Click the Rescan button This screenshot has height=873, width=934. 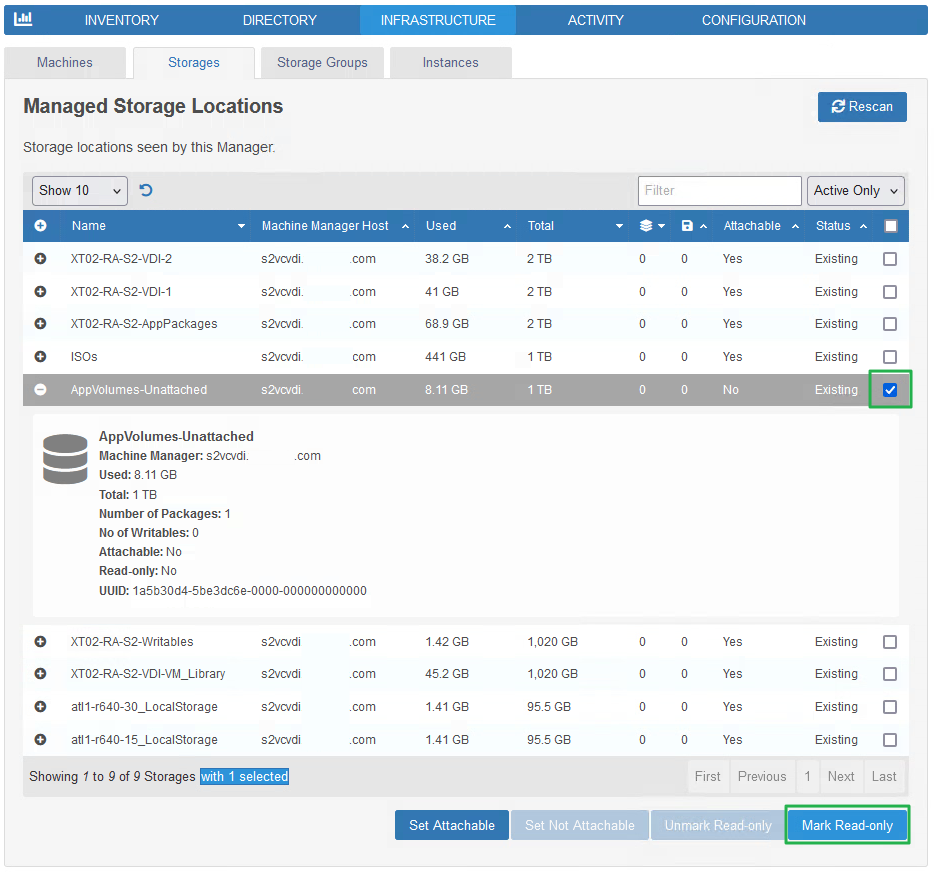[862, 106]
